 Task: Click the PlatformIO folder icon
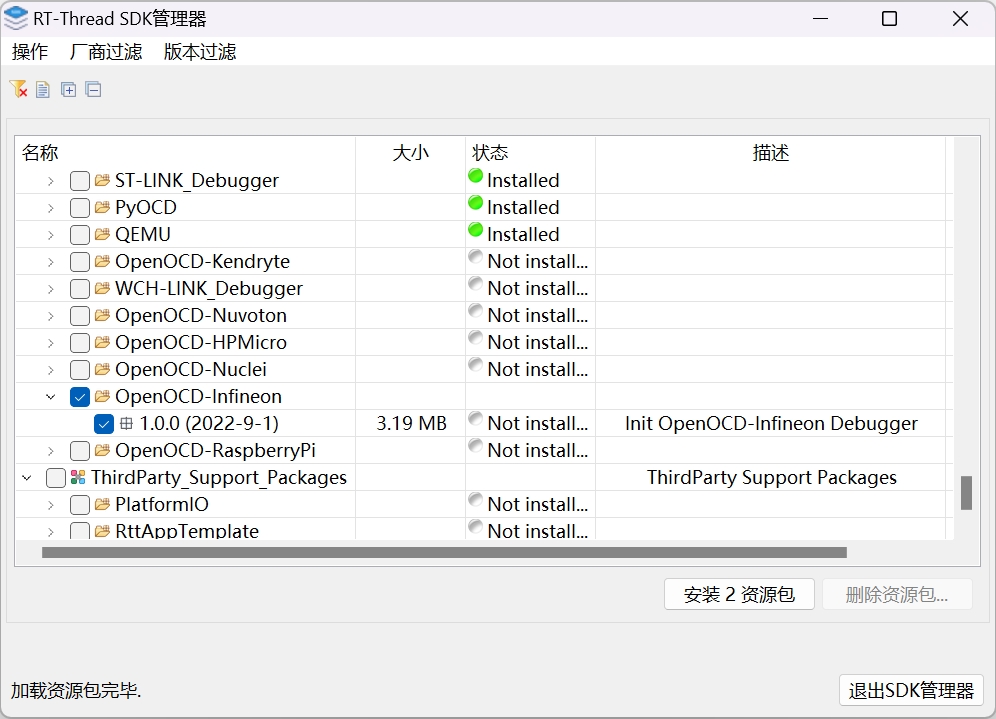102,504
